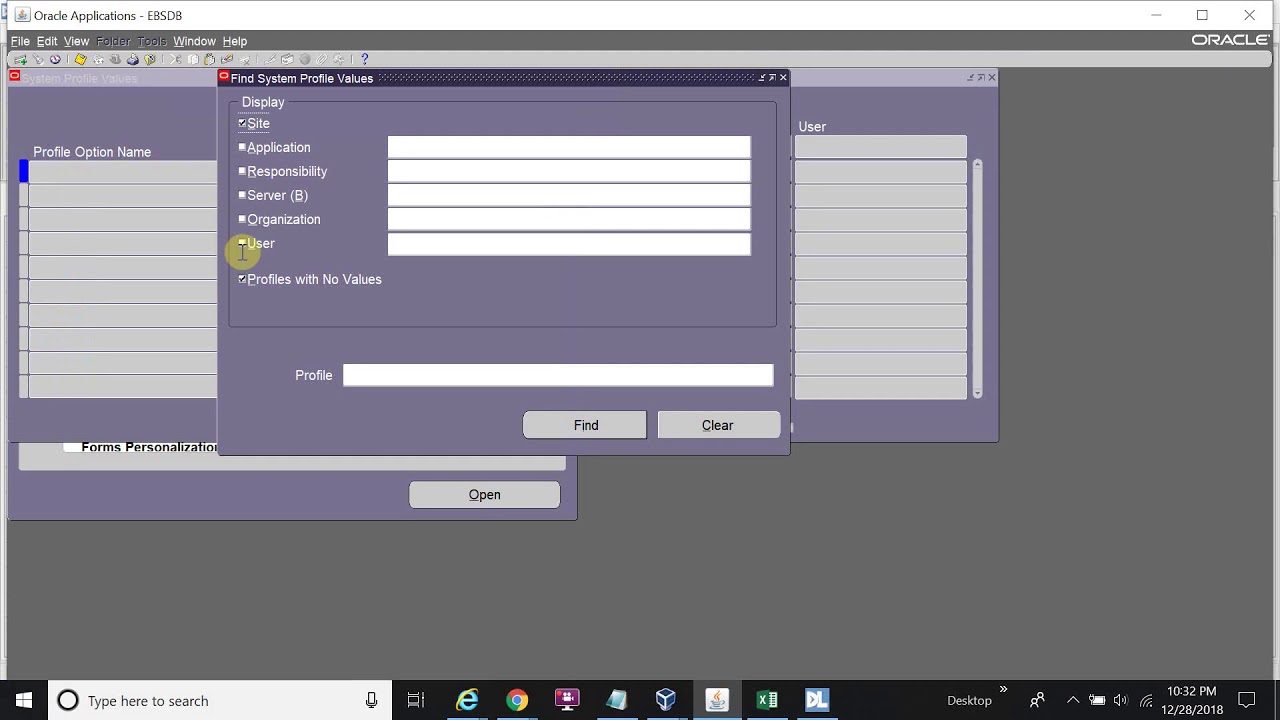Click the Clear button
The image size is (1280, 720).
(718, 425)
